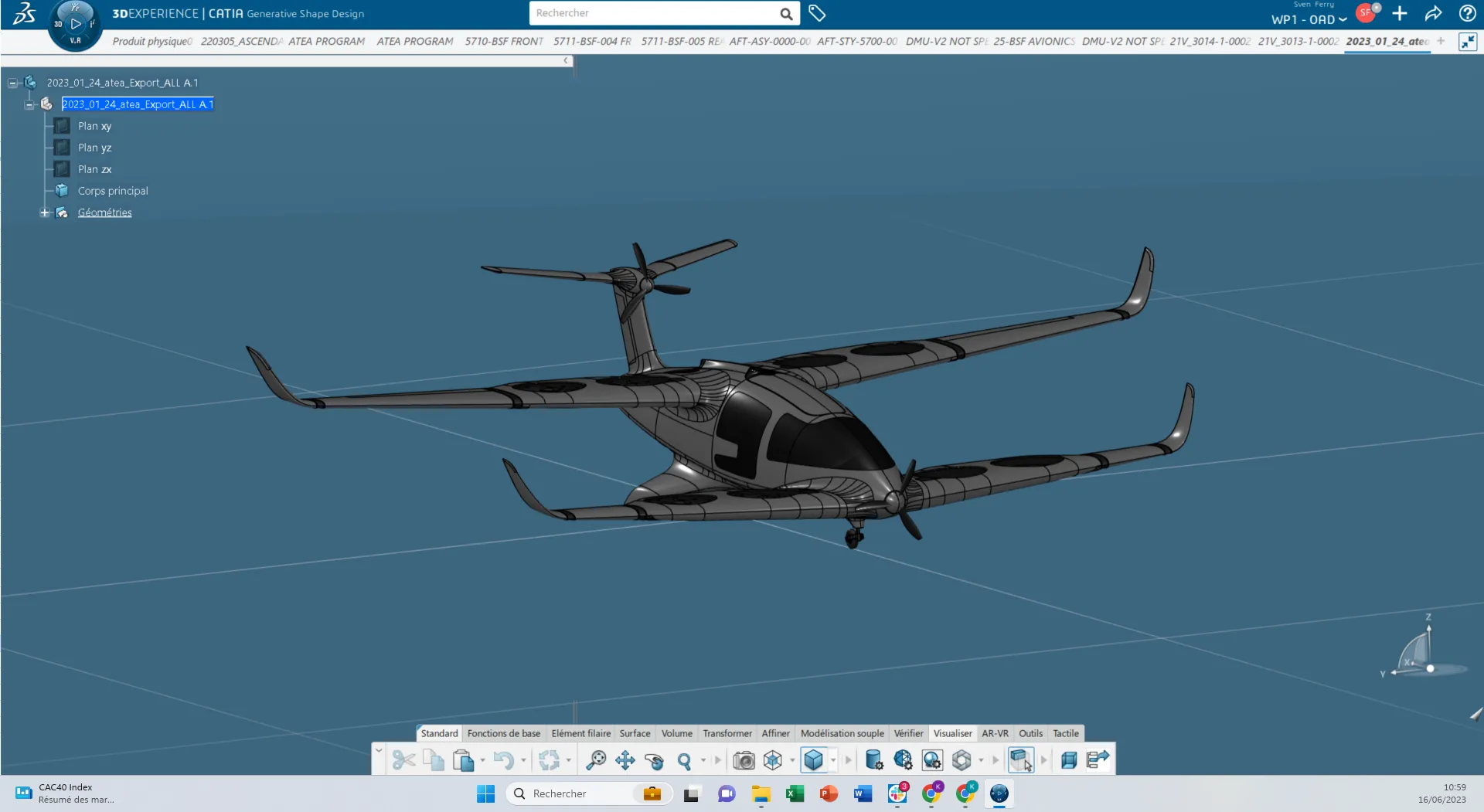
Task: Click the Share arrow icon
Action: coord(1433,13)
